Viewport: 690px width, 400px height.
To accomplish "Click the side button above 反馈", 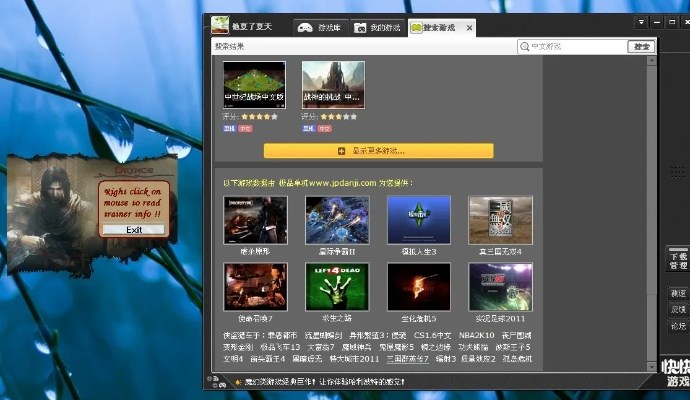I will click(678, 293).
